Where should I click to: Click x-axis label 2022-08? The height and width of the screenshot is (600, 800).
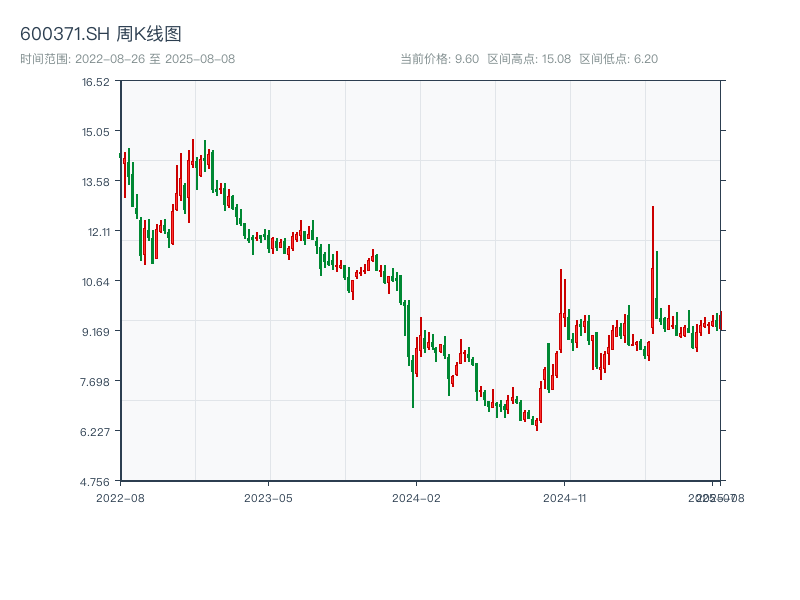coord(120,498)
